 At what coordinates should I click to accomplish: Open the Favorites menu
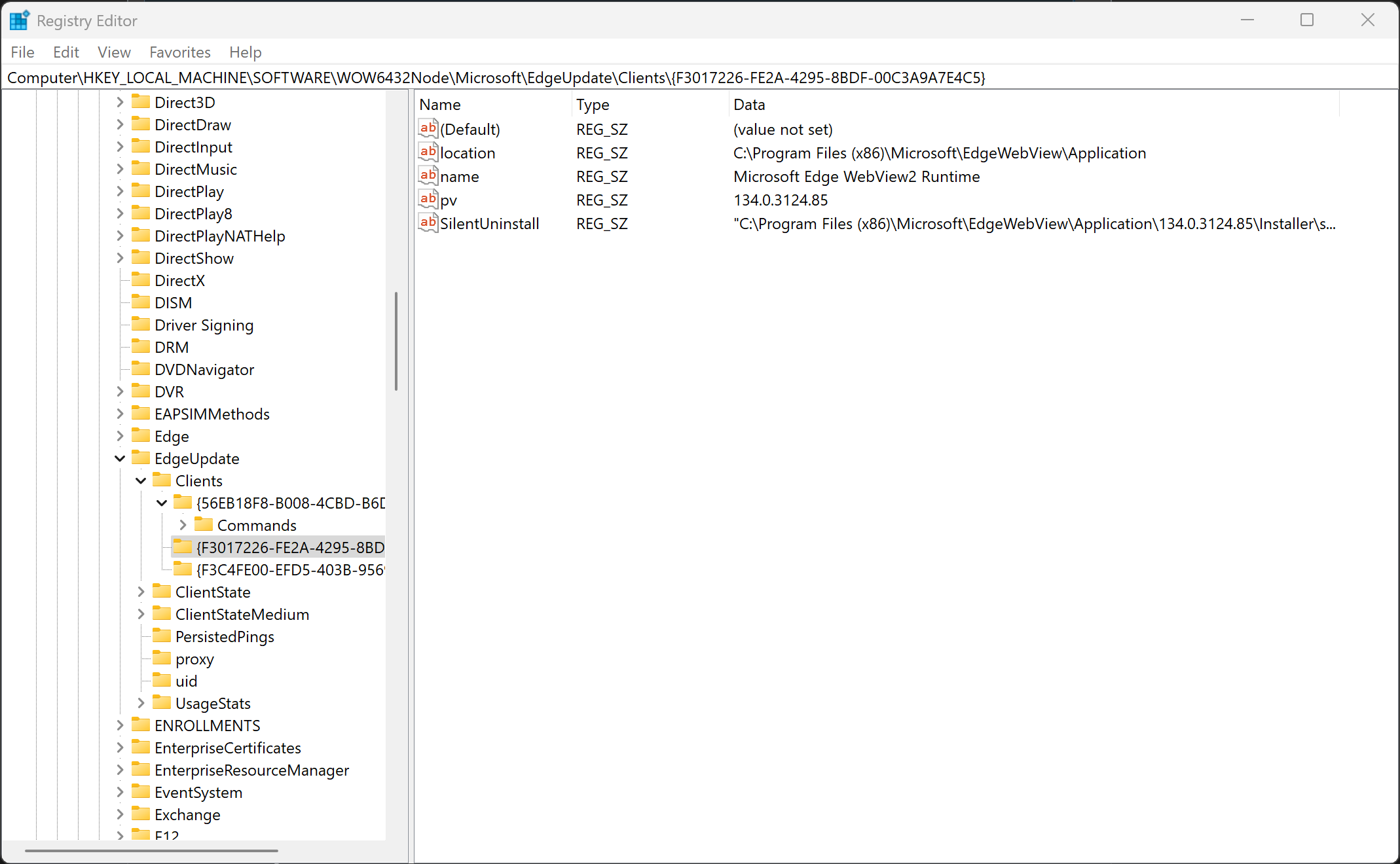(179, 52)
